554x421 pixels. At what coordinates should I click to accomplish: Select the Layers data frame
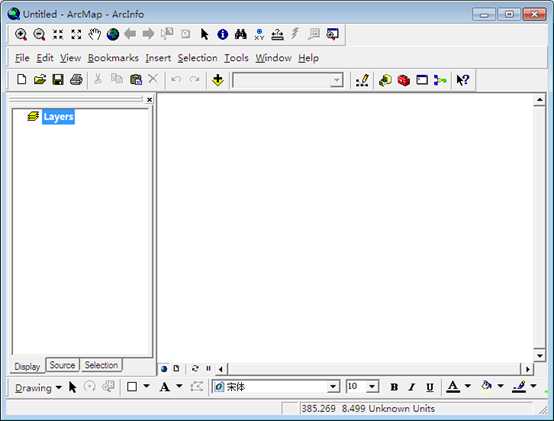(58, 117)
